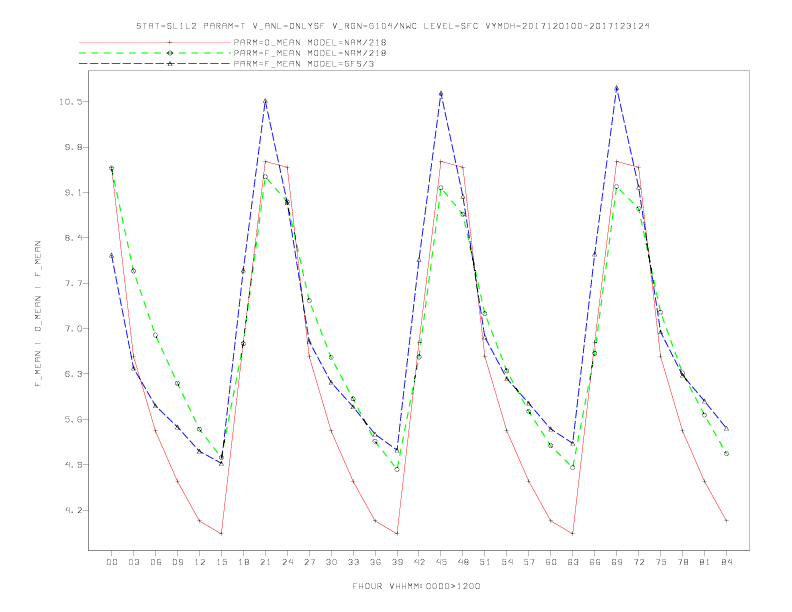Viewport: 792px width, 612px height.
Task: Click x-axis tick label 33
Action: click(353, 562)
